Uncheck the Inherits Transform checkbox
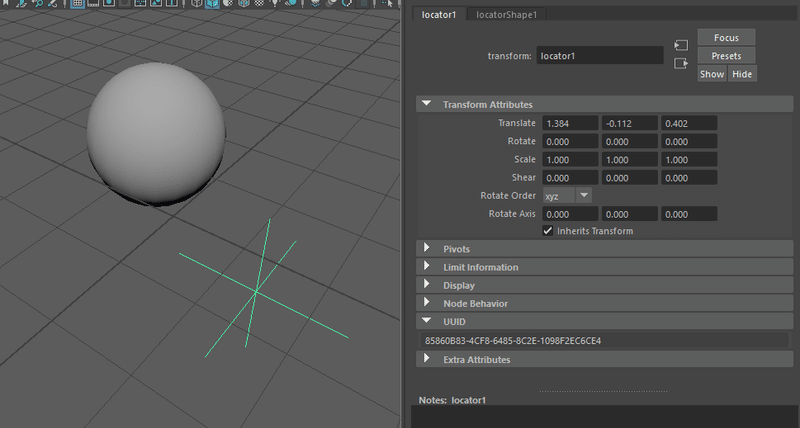Screen dimensions: 800x428 547,231
